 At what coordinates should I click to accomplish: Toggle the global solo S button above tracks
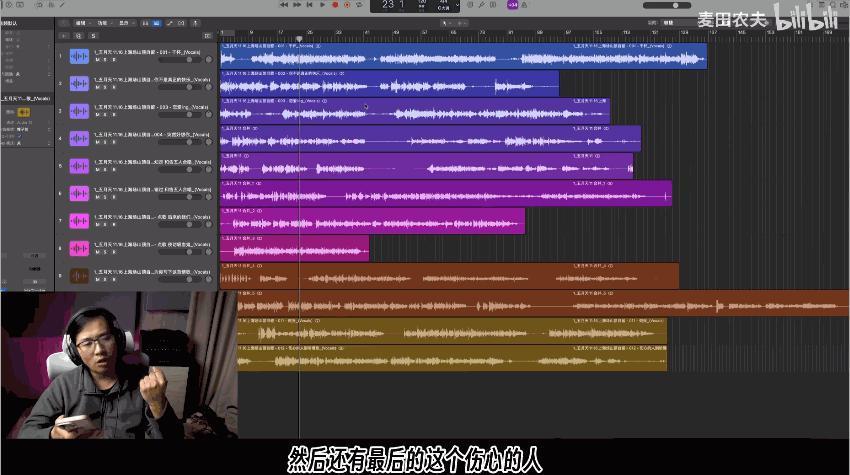[93, 36]
